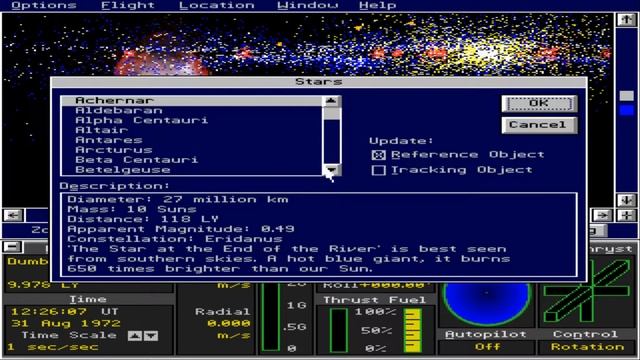640x360 pixels.
Task: Cancel the Stars dialog
Action: [x=539, y=125]
